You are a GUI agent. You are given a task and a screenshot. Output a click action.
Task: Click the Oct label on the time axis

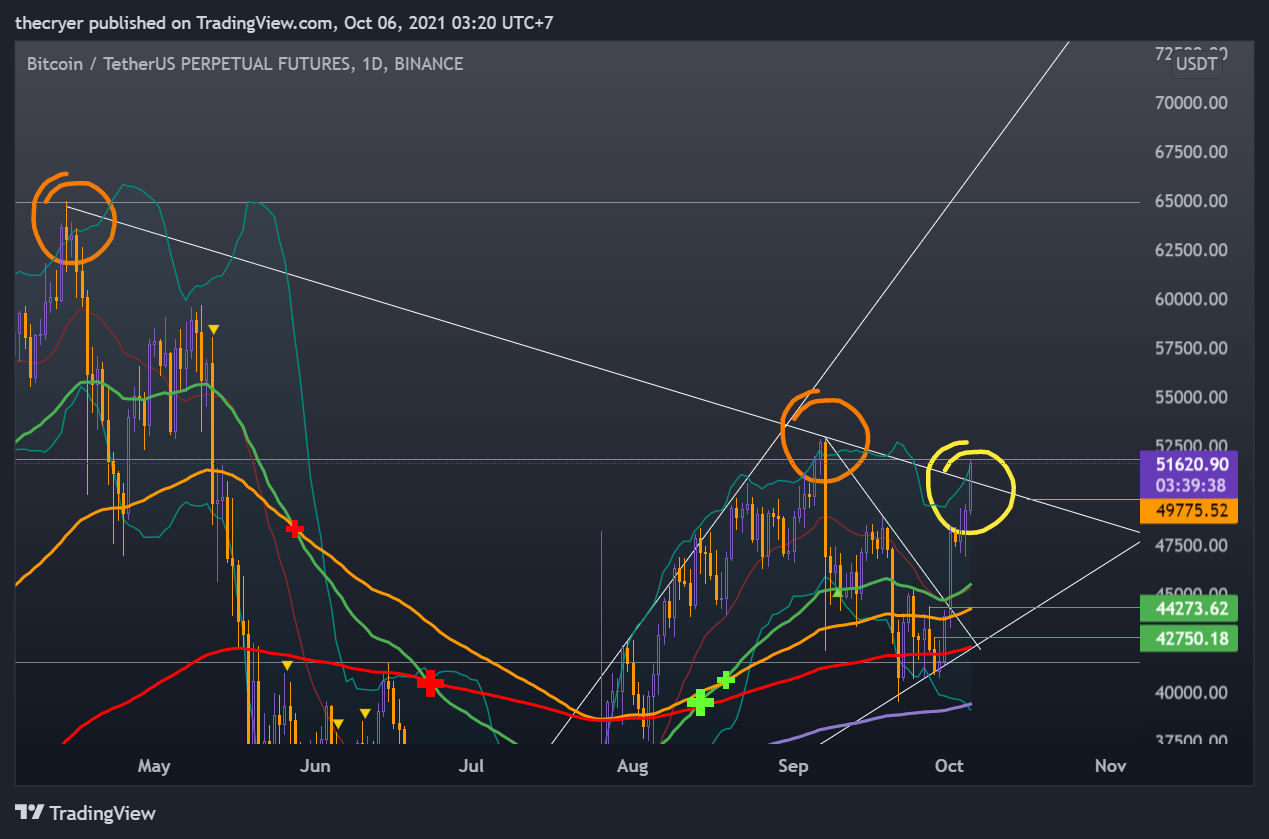(x=948, y=766)
